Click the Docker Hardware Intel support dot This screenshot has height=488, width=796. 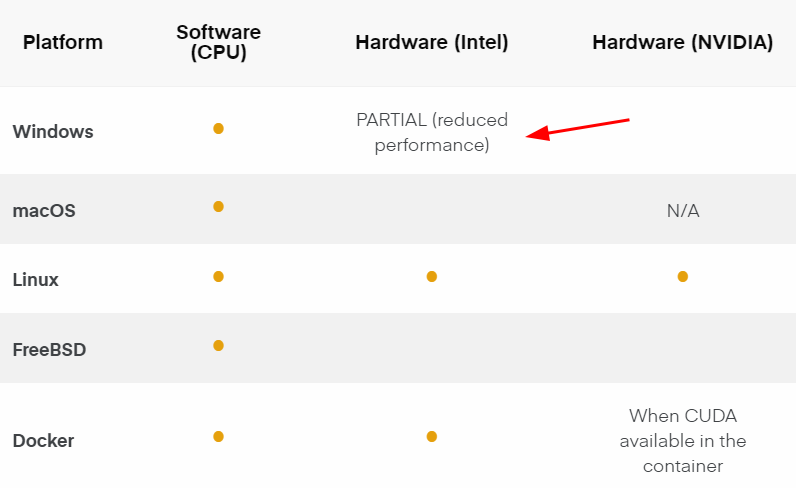pos(432,437)
